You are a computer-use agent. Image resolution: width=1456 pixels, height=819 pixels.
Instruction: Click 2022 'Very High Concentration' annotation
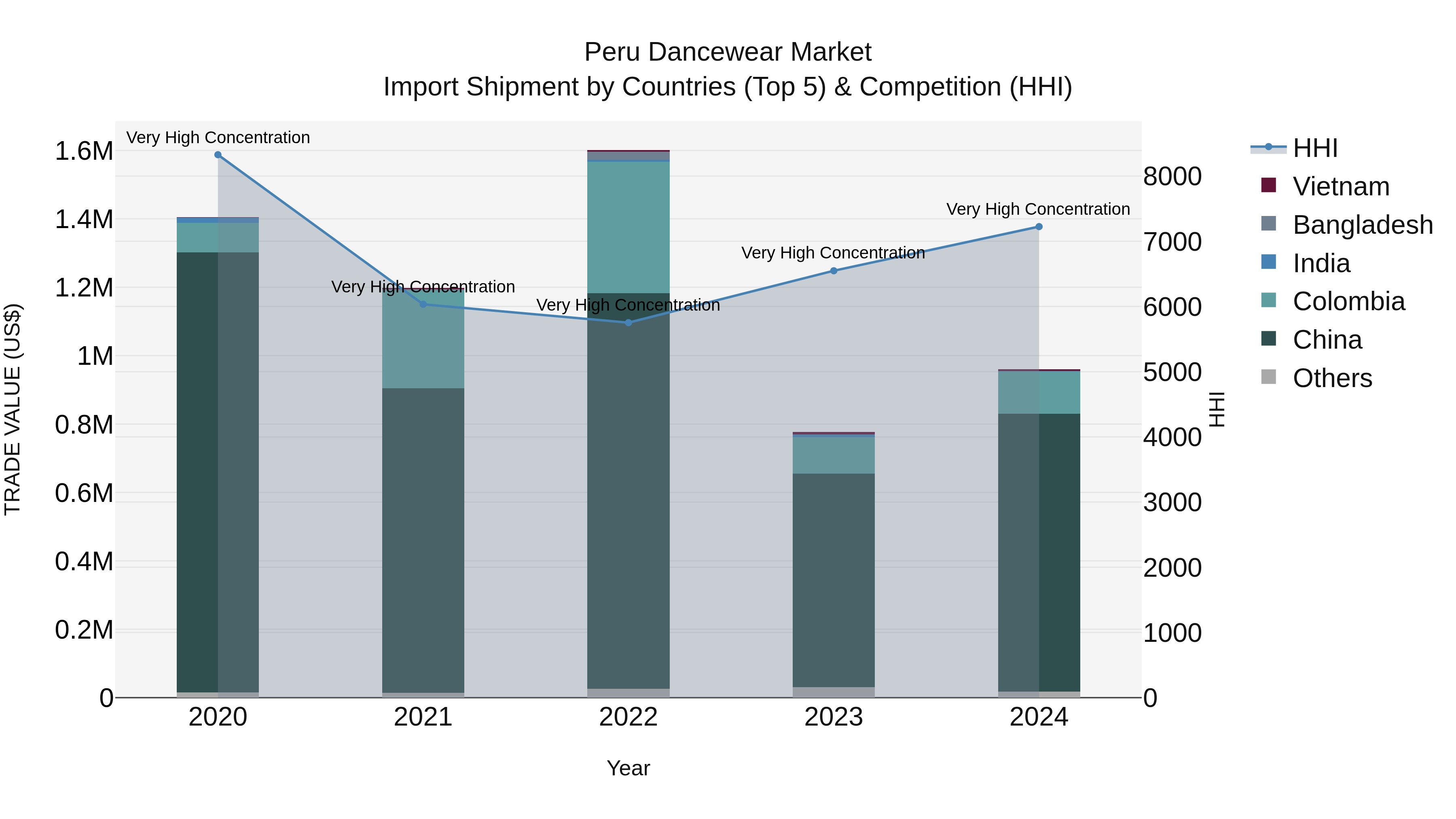[x=629, y=305]
